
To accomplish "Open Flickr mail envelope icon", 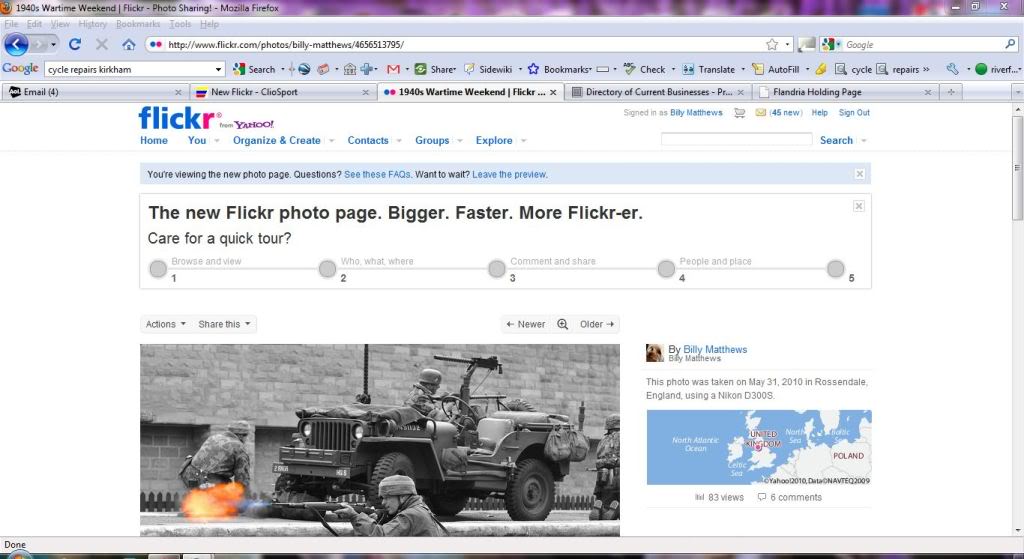I will click(x=760, y=113).
